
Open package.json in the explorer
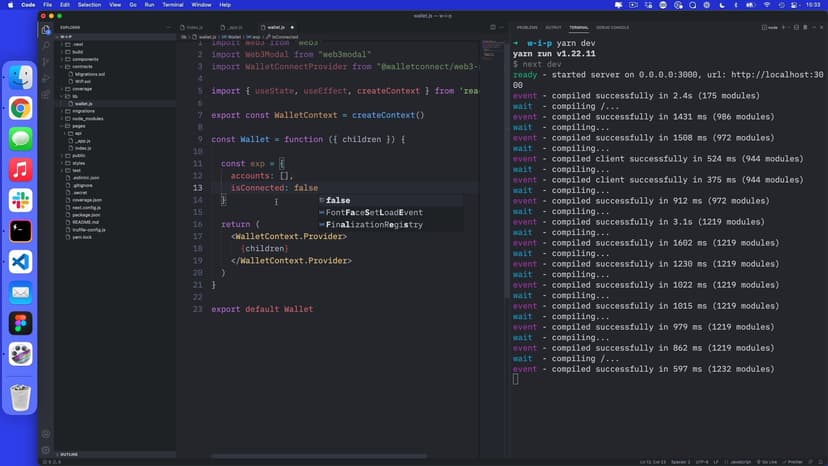coord(87,214)
